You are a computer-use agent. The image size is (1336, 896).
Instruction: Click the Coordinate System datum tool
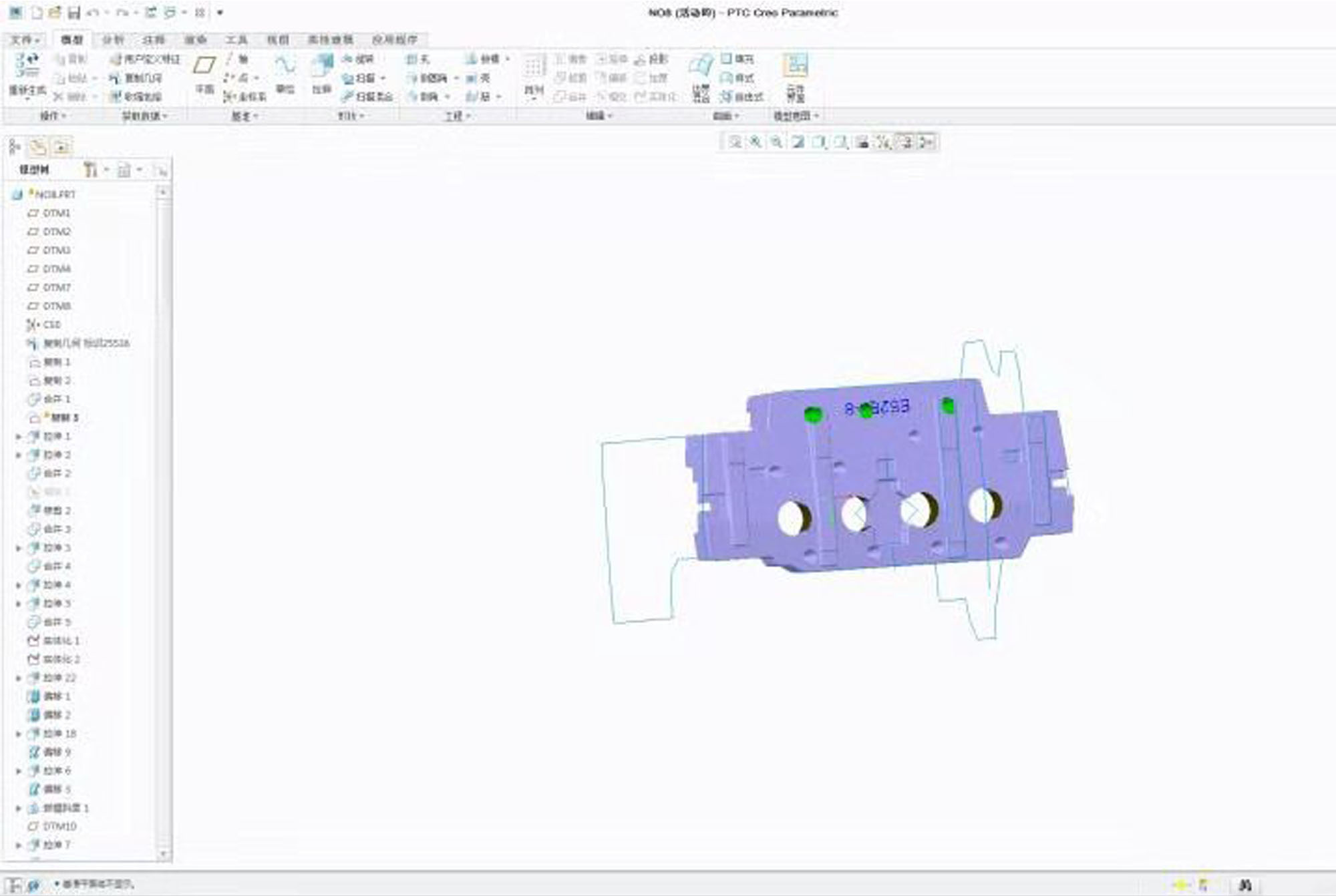tap(245, 97)
